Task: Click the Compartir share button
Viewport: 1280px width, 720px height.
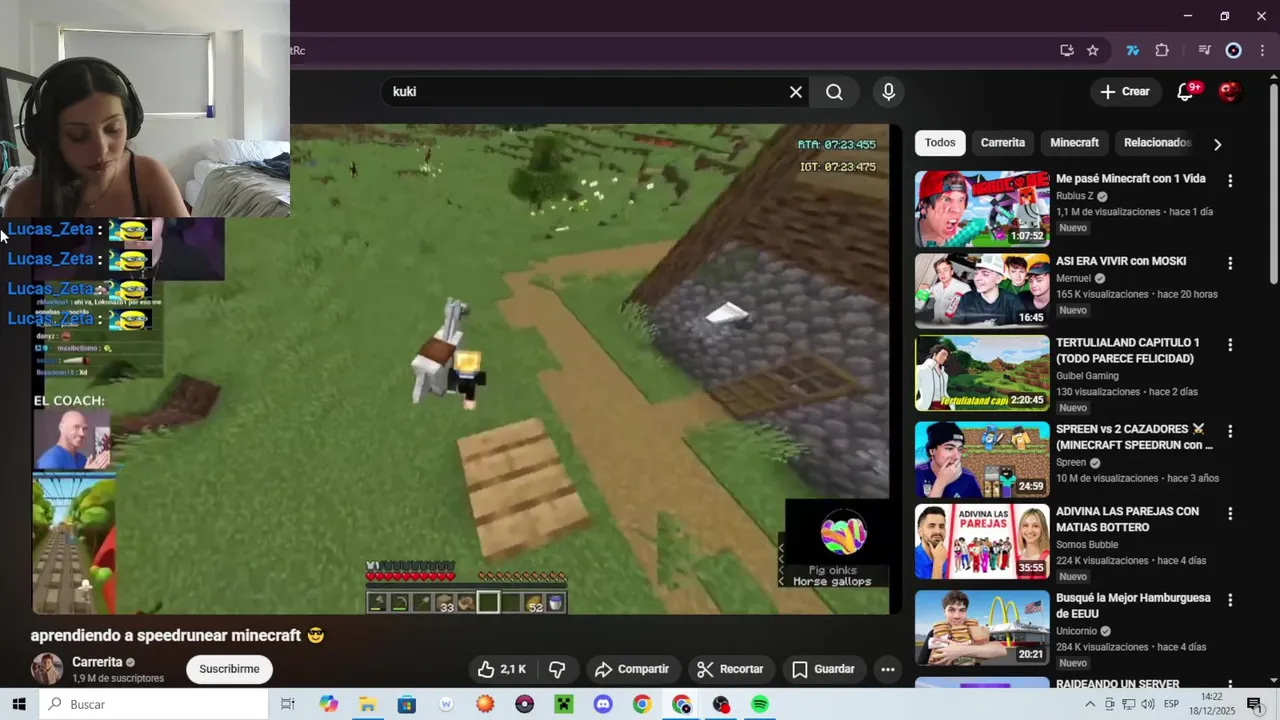Action: 632,669
